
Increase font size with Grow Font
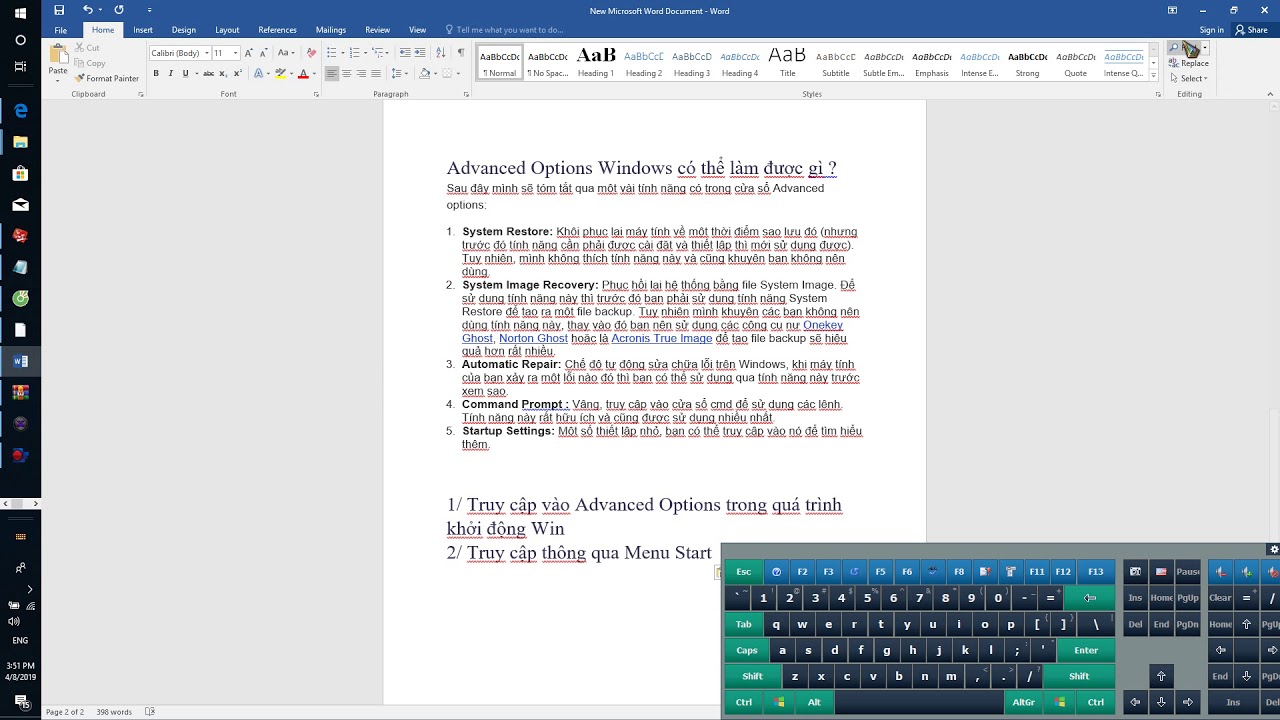tap(249, 52)
